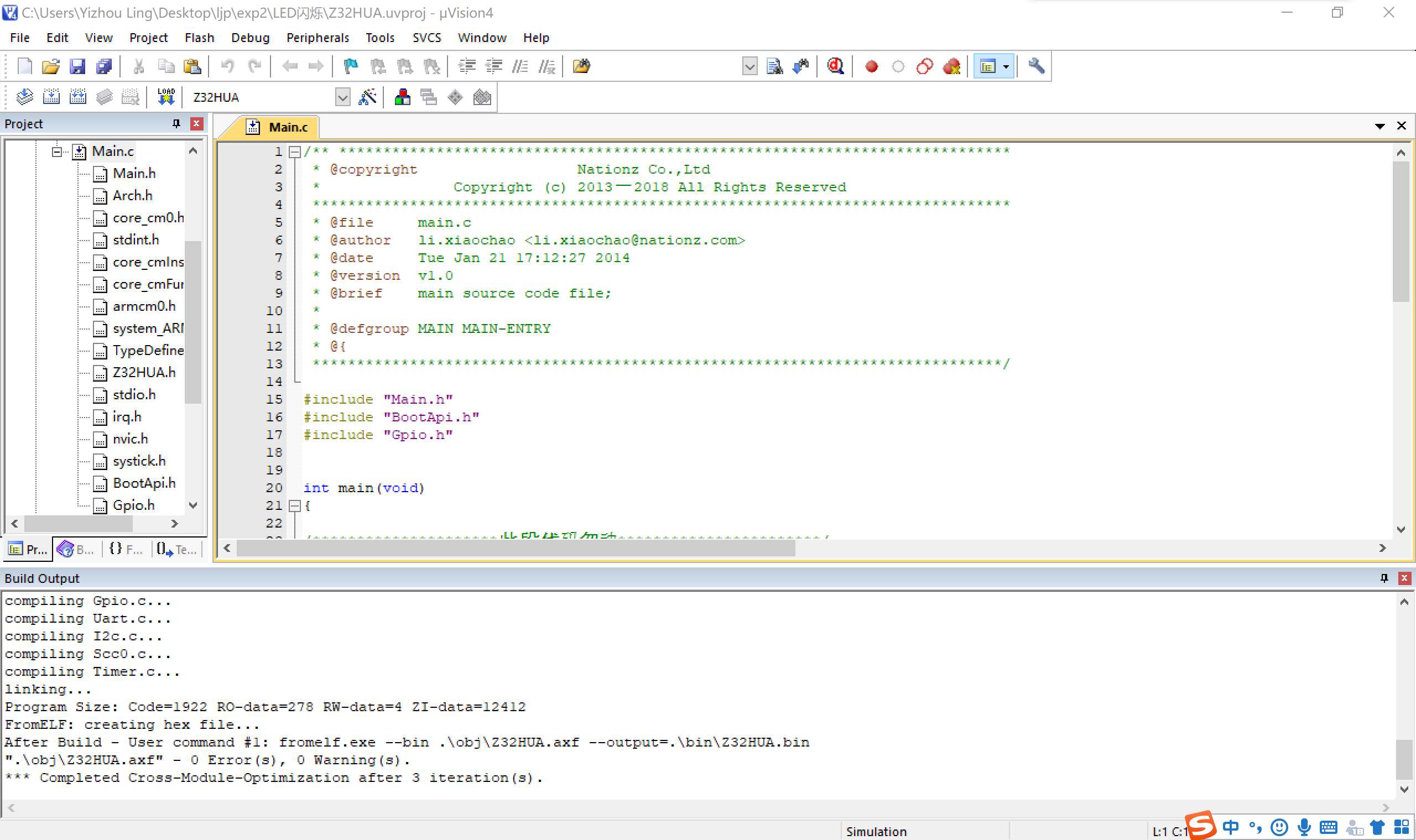The width and height of the screenshot is (1416, 840).
Task: Kill all breakpoints icon
Action: [952, 67]
